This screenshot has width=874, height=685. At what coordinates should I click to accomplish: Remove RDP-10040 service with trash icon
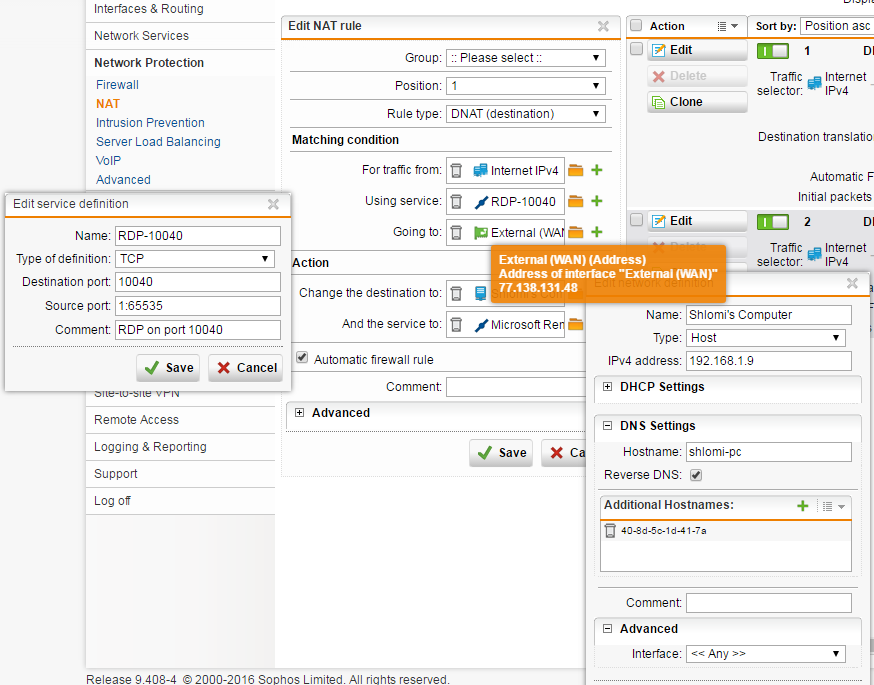tap(456, 201)
